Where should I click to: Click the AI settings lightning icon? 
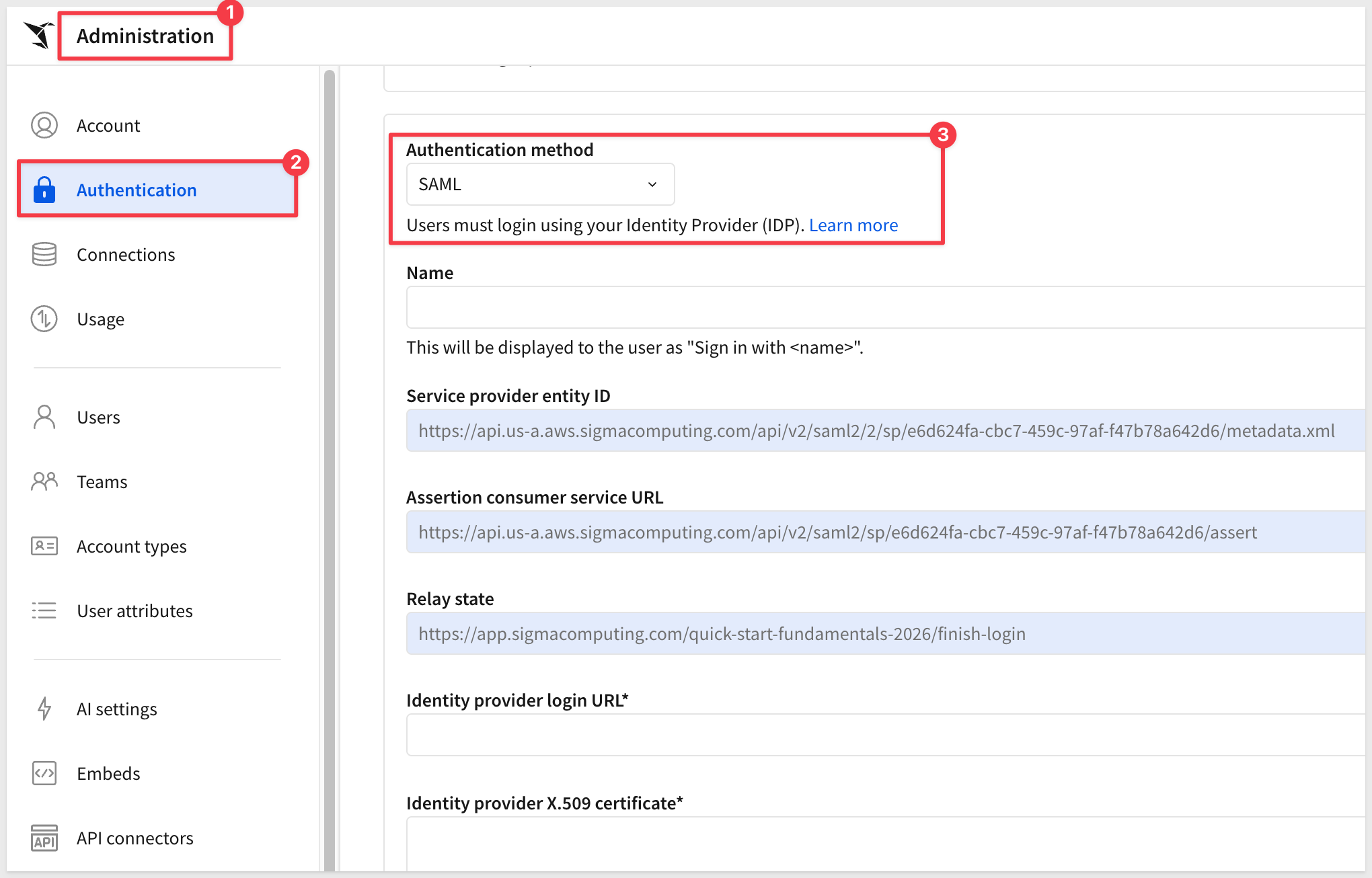[44, 709]
